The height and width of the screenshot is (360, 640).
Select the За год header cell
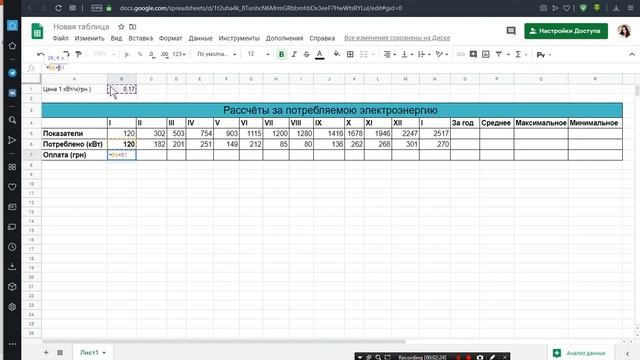click(x=465, y=123)
